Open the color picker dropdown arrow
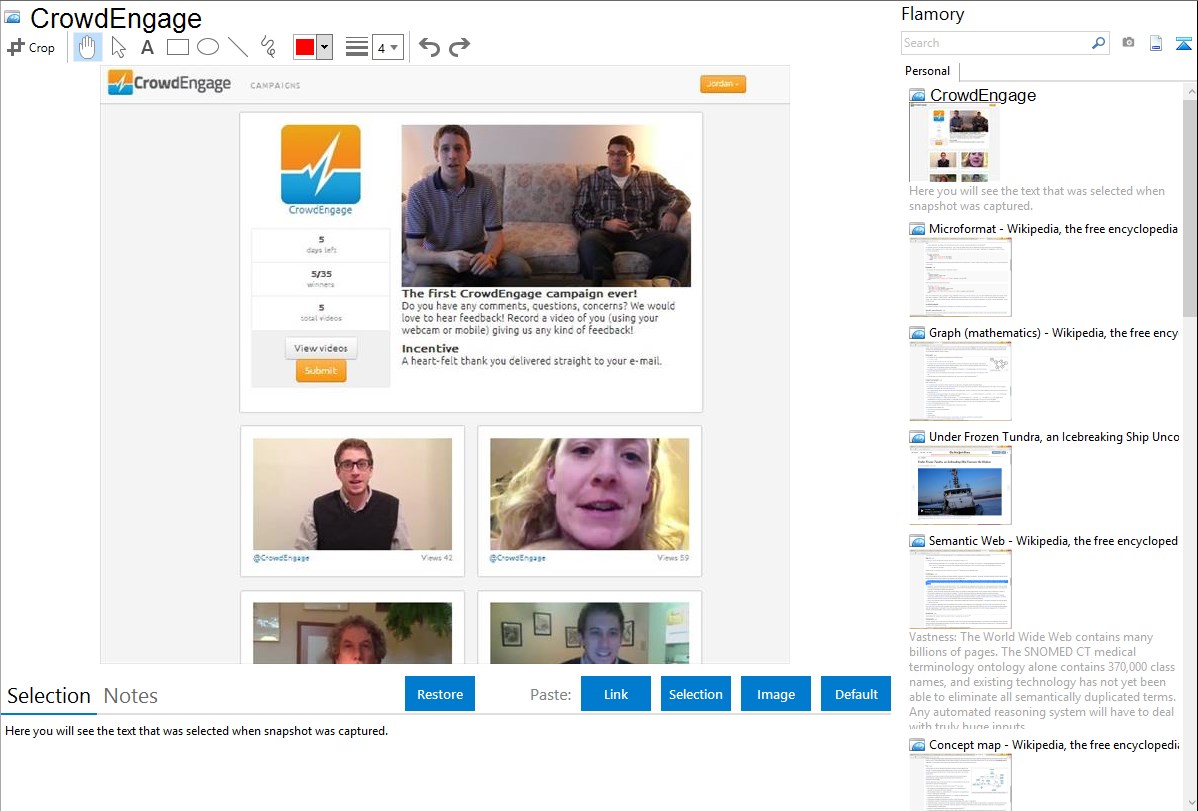Screen dimensions: 1198x811 325,47
